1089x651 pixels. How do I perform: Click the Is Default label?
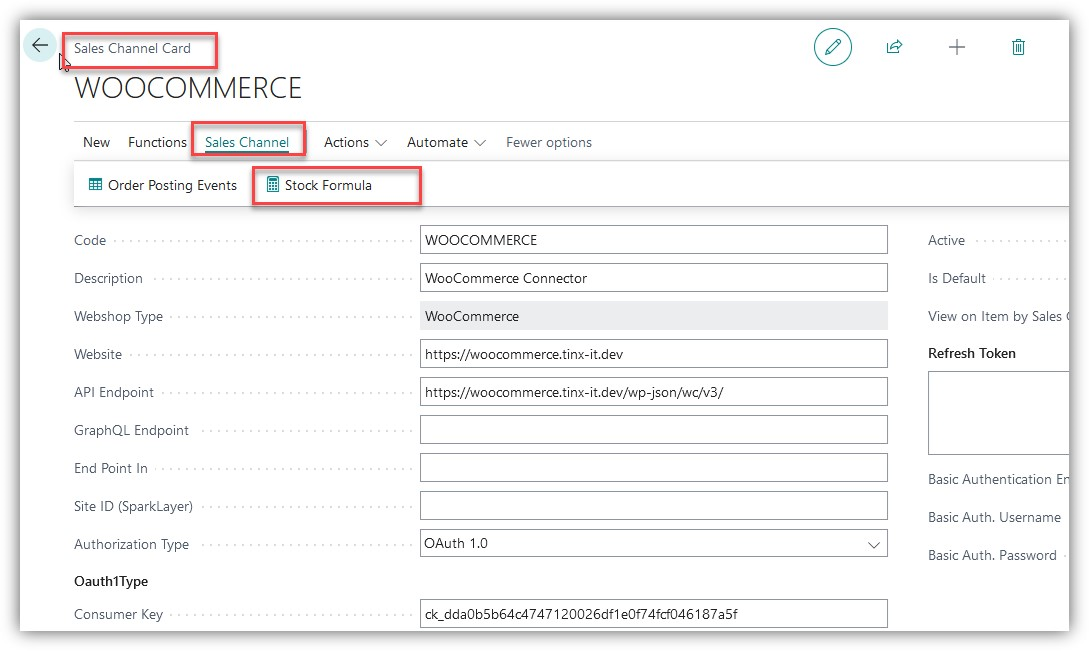coord(956,279)
